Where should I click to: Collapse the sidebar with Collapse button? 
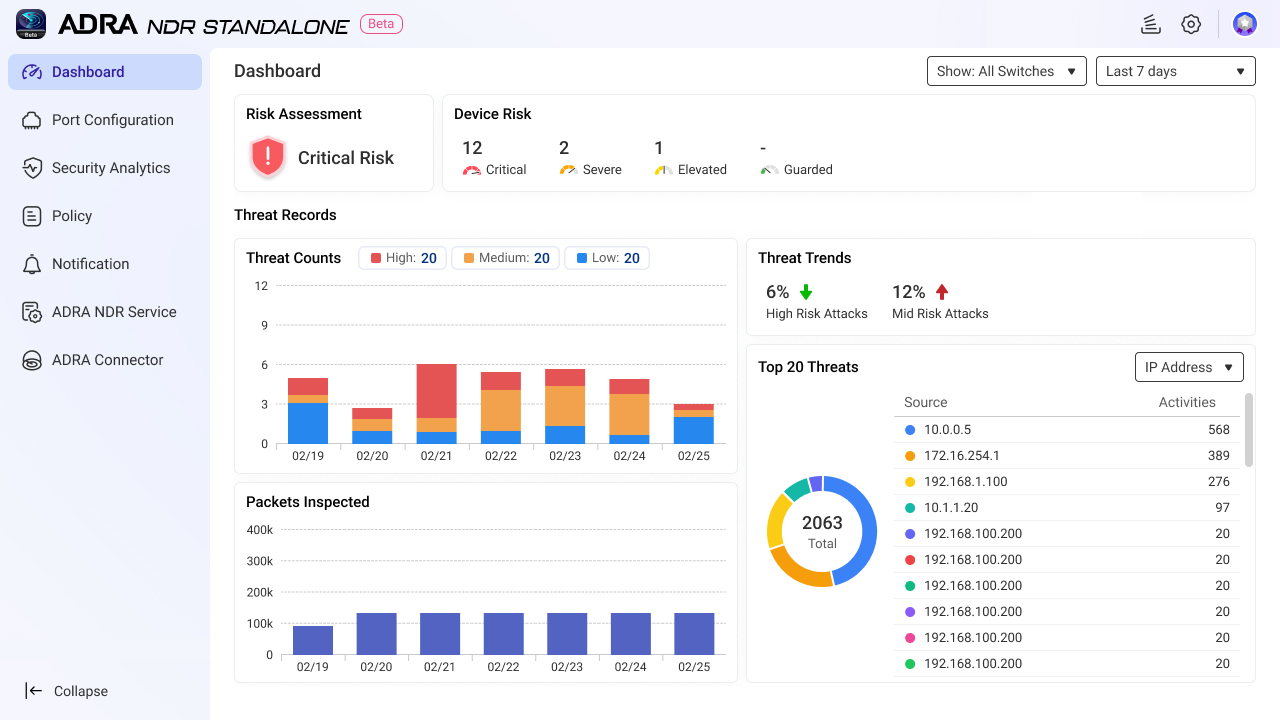click(x=67, y=691)
